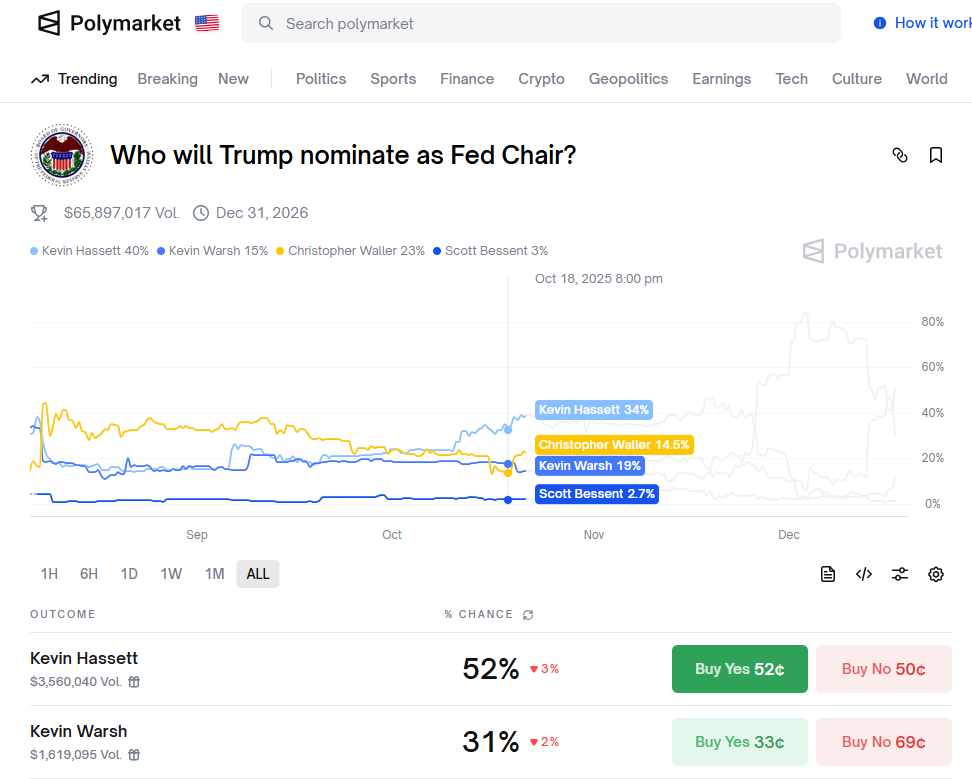Open the Crypto category tab
Viewport: 972px width, 779px height.
[x=541, y=79]
